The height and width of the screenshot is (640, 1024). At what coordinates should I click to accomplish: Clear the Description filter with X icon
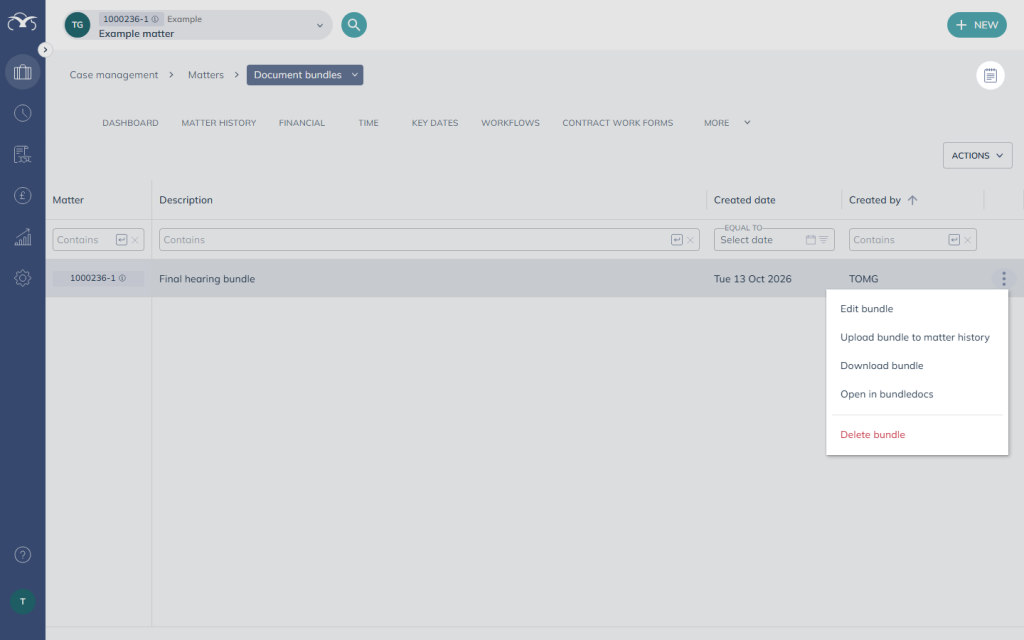(690, 240)
